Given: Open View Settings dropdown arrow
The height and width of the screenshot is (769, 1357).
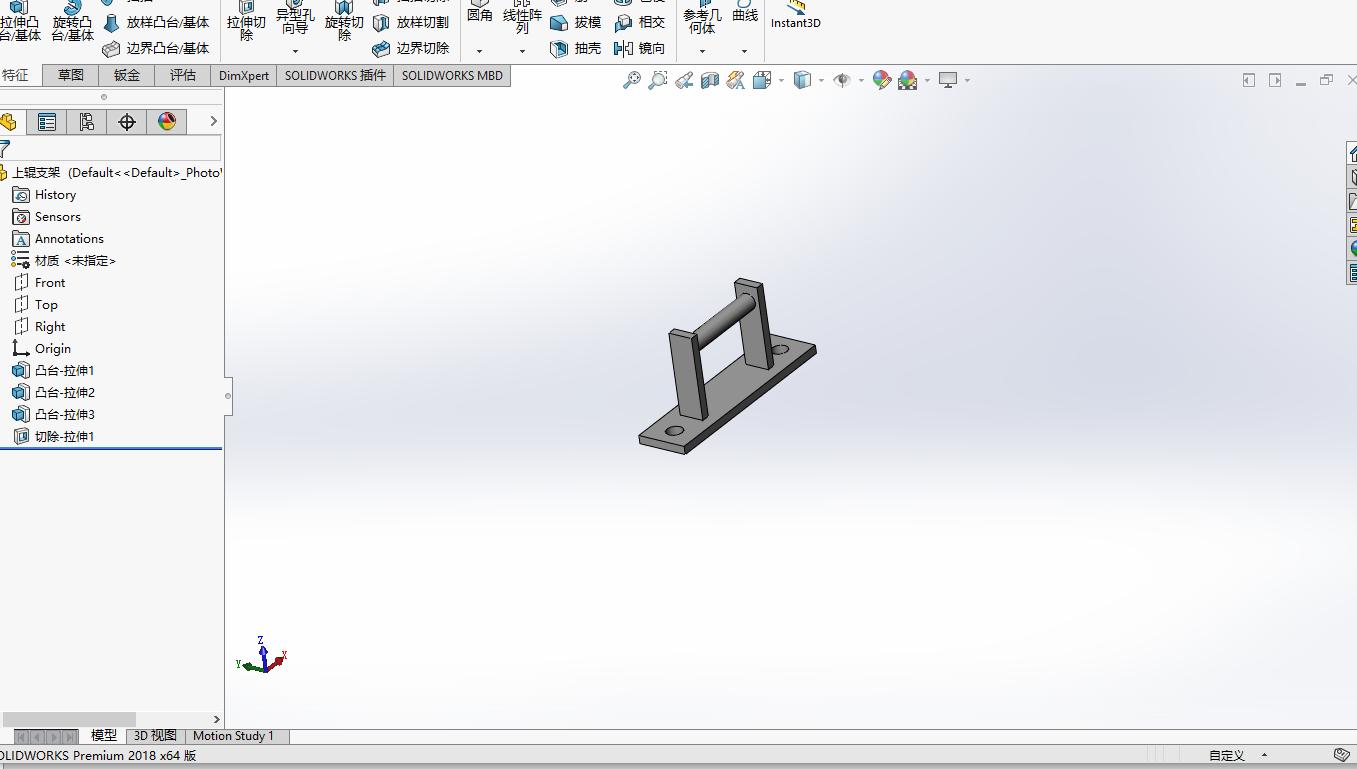Looking at the screenshot, I should point(967,80).
